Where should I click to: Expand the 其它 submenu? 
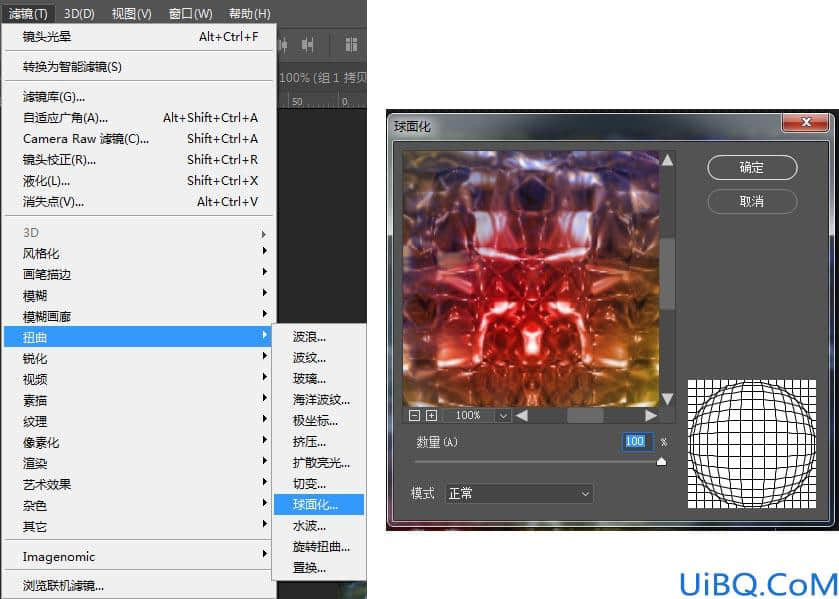(138, 526)
